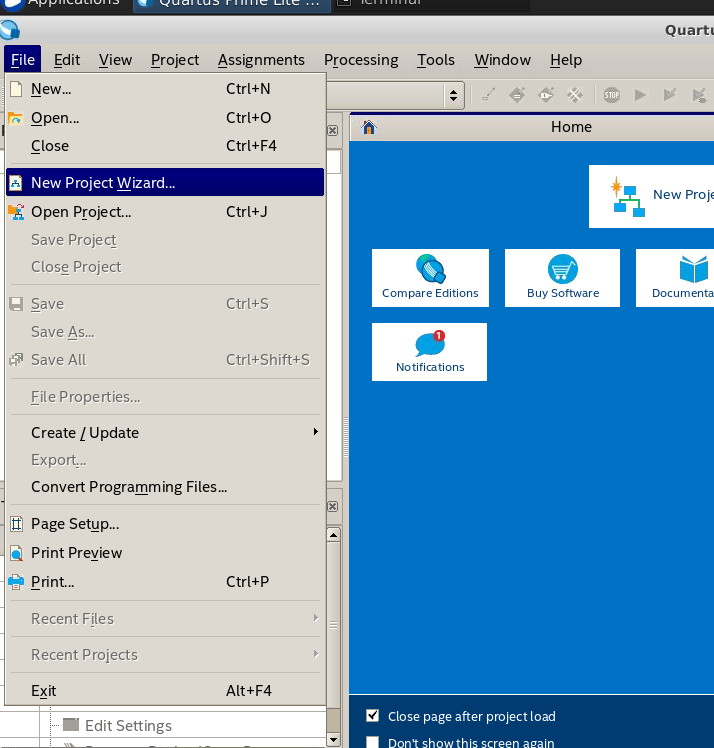The width and height of the screenshot is (714, 748).
Task: Open the Applications menu in top panel
Action: pos(62,4)
